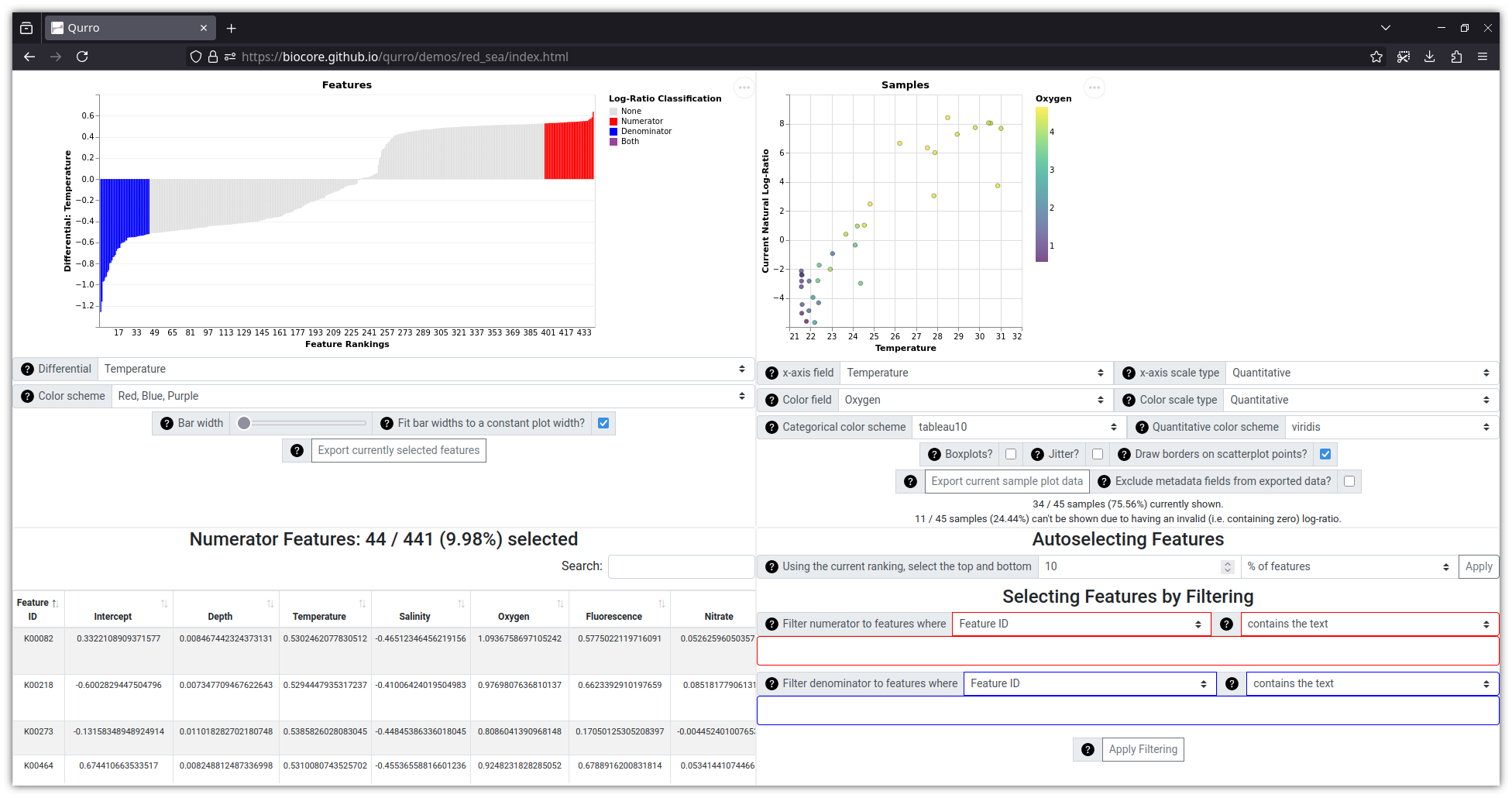Click the Apply Filtering button
The image size is (1512, 798).
click(1143, 749)
